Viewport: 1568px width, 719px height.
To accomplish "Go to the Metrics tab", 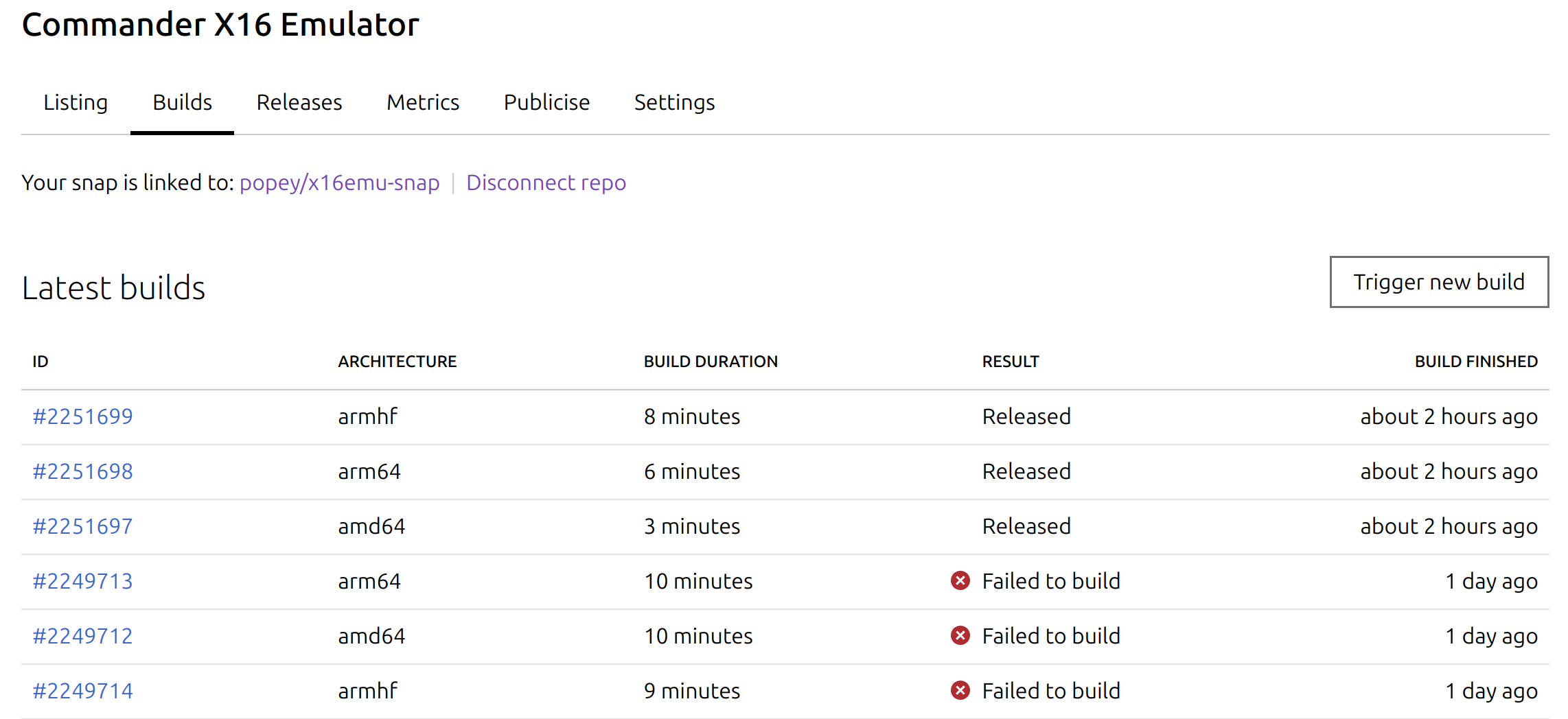I will tap(423, 102).
